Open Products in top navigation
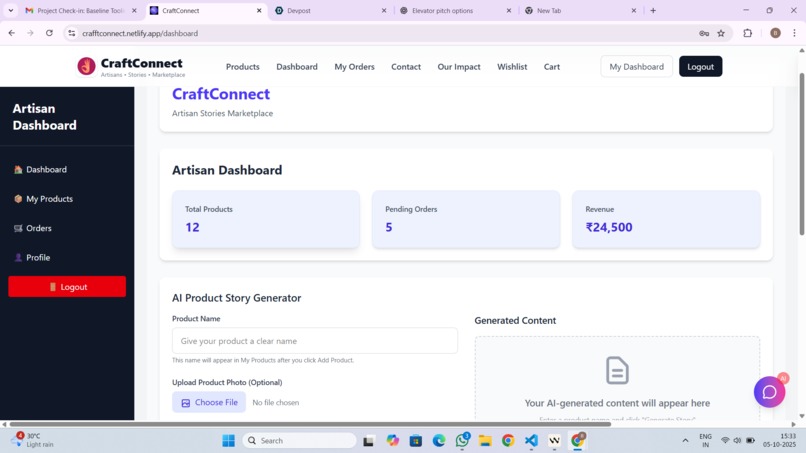The width and height of the screenshot is (806, 453). pyautogui.click(x=243, y=67)
